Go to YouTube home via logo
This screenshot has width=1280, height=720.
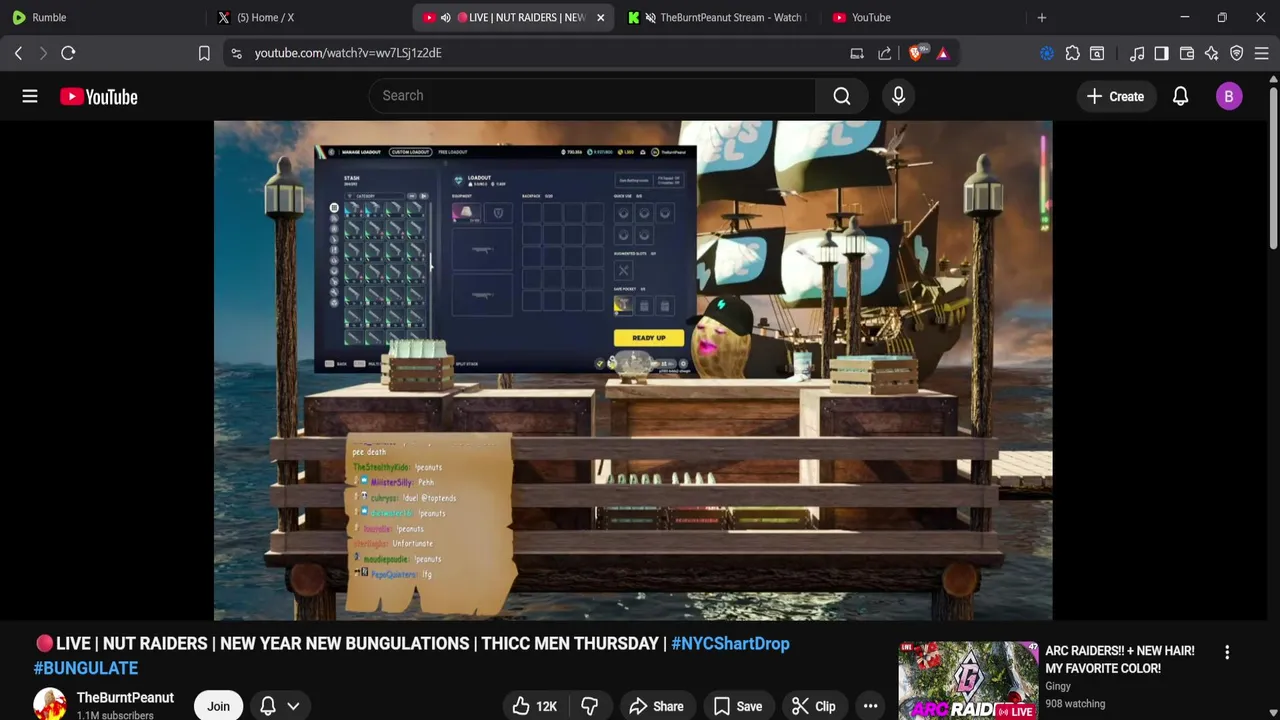click(x=98, y=96)
